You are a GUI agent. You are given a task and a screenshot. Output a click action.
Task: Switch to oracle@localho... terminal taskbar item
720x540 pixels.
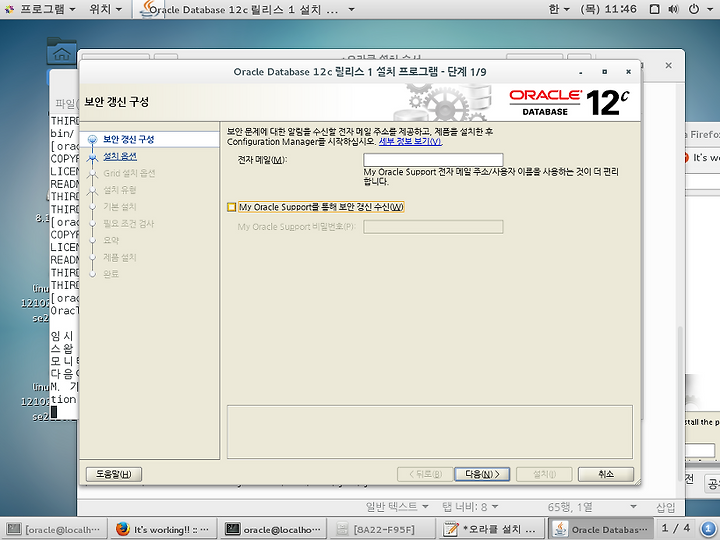(x=273, y=529)
